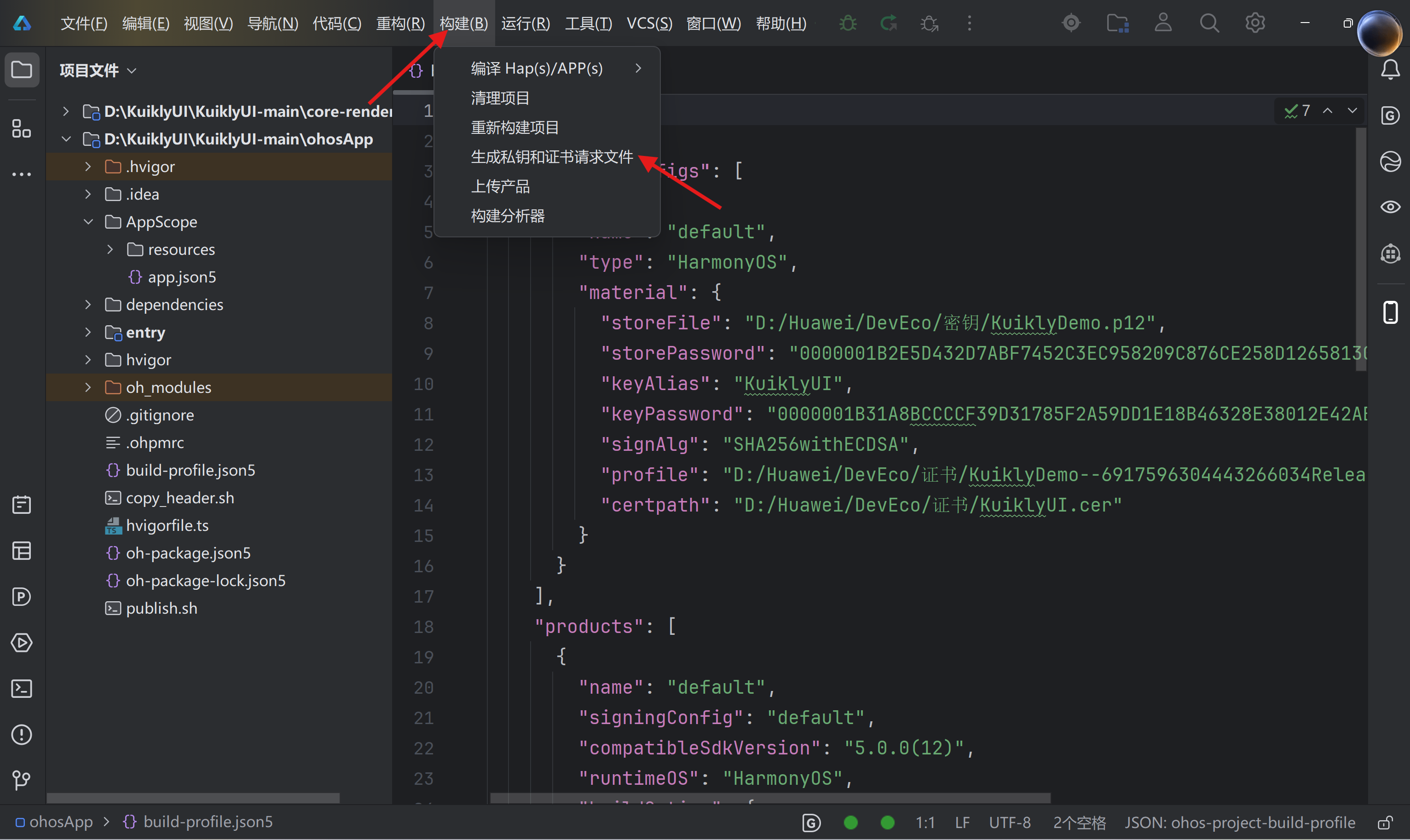1410x840 pixels.
Task: Open the device manager phone icon
Action: (x=1390, y=312)
